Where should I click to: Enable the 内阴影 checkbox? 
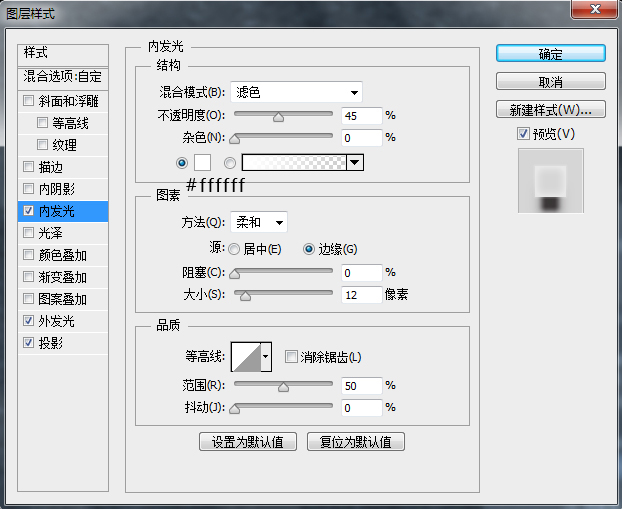coord(28,188)
